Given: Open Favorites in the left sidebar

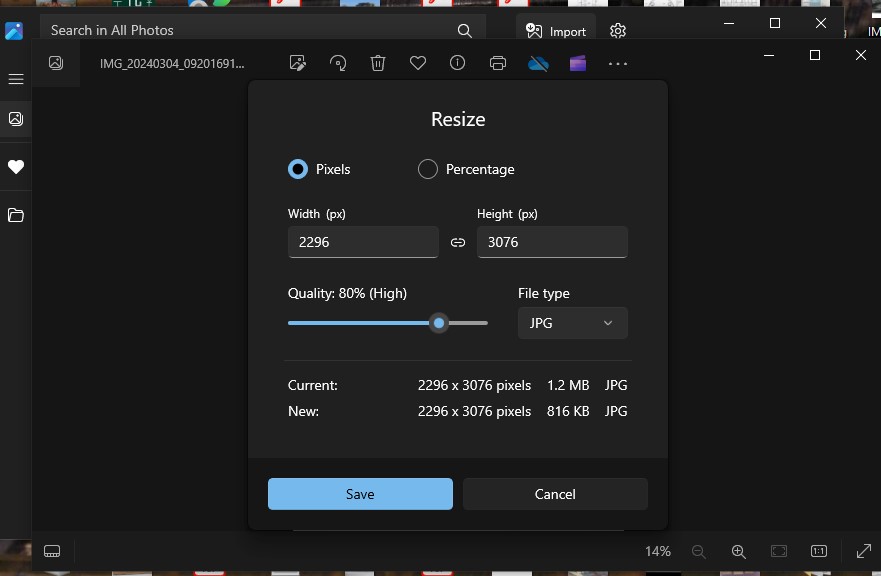Looking at the screenshot, I should click(x=16, y=167).
